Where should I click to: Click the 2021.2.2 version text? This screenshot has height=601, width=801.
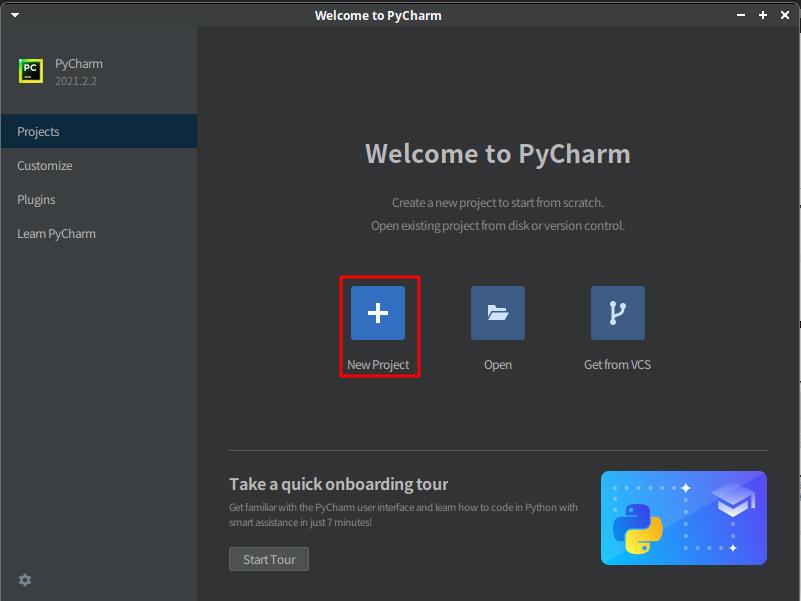tap(76, 81)
